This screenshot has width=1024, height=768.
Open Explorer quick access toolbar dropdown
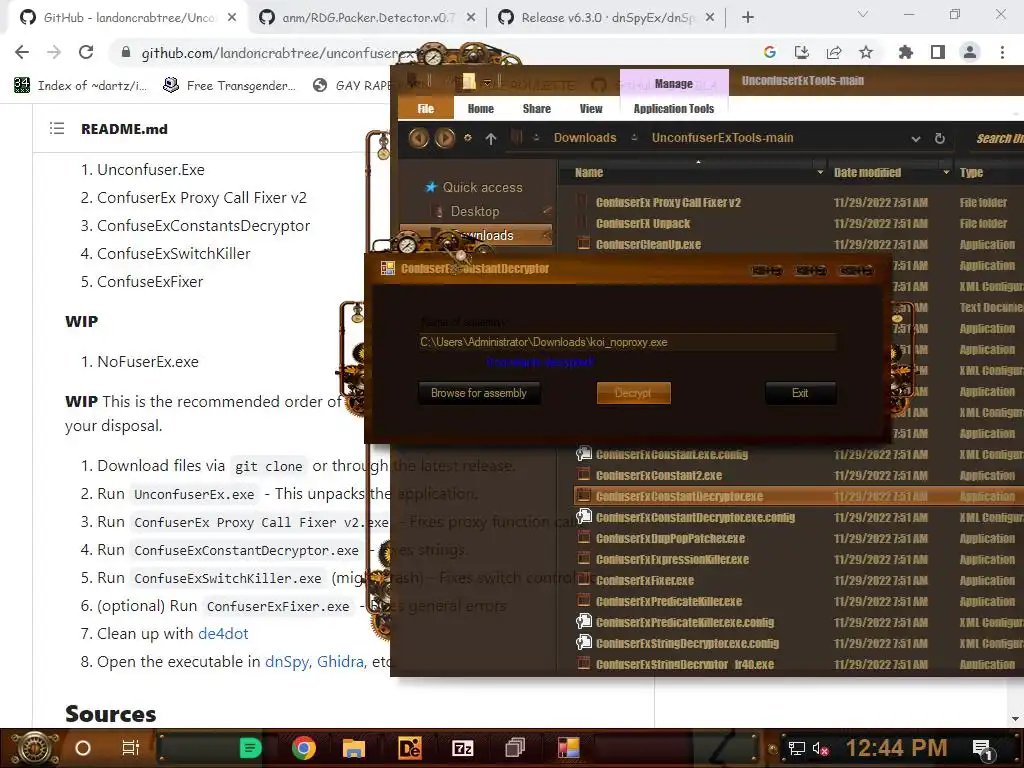pos(487,82)
